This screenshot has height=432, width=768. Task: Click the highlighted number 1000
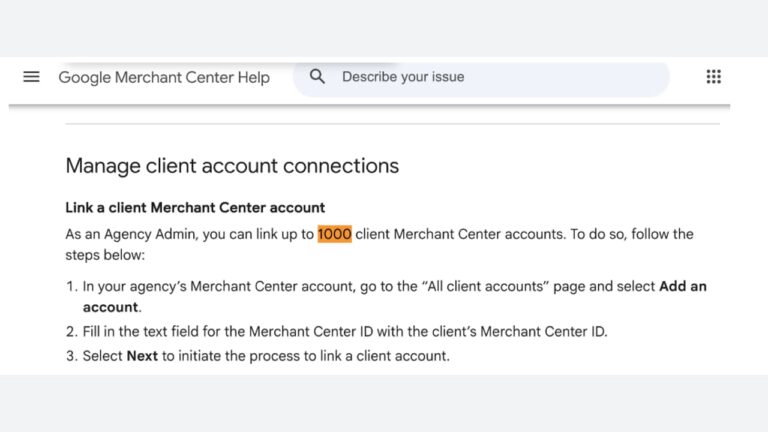[x=335, y=234]
